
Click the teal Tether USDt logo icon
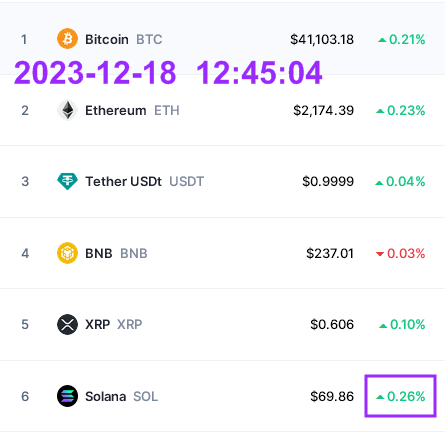pos(67,181)
